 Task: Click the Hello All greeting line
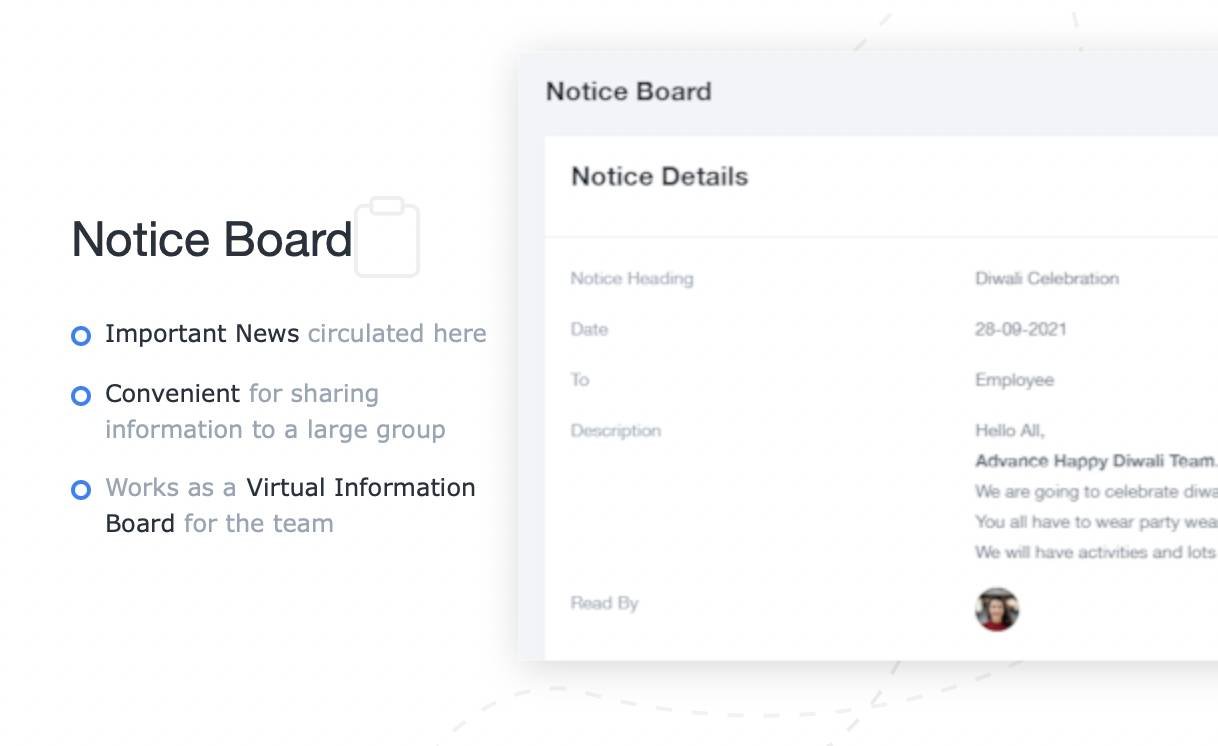point(1009,431)
